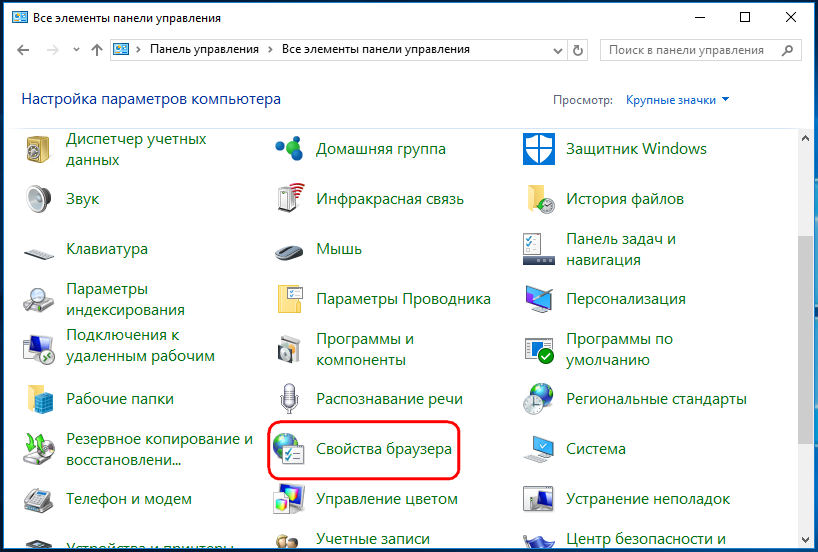Click the vertical scrollbar thumb
Image resolution: width=818 pixels, height=552 pixels.
(805, 340)
